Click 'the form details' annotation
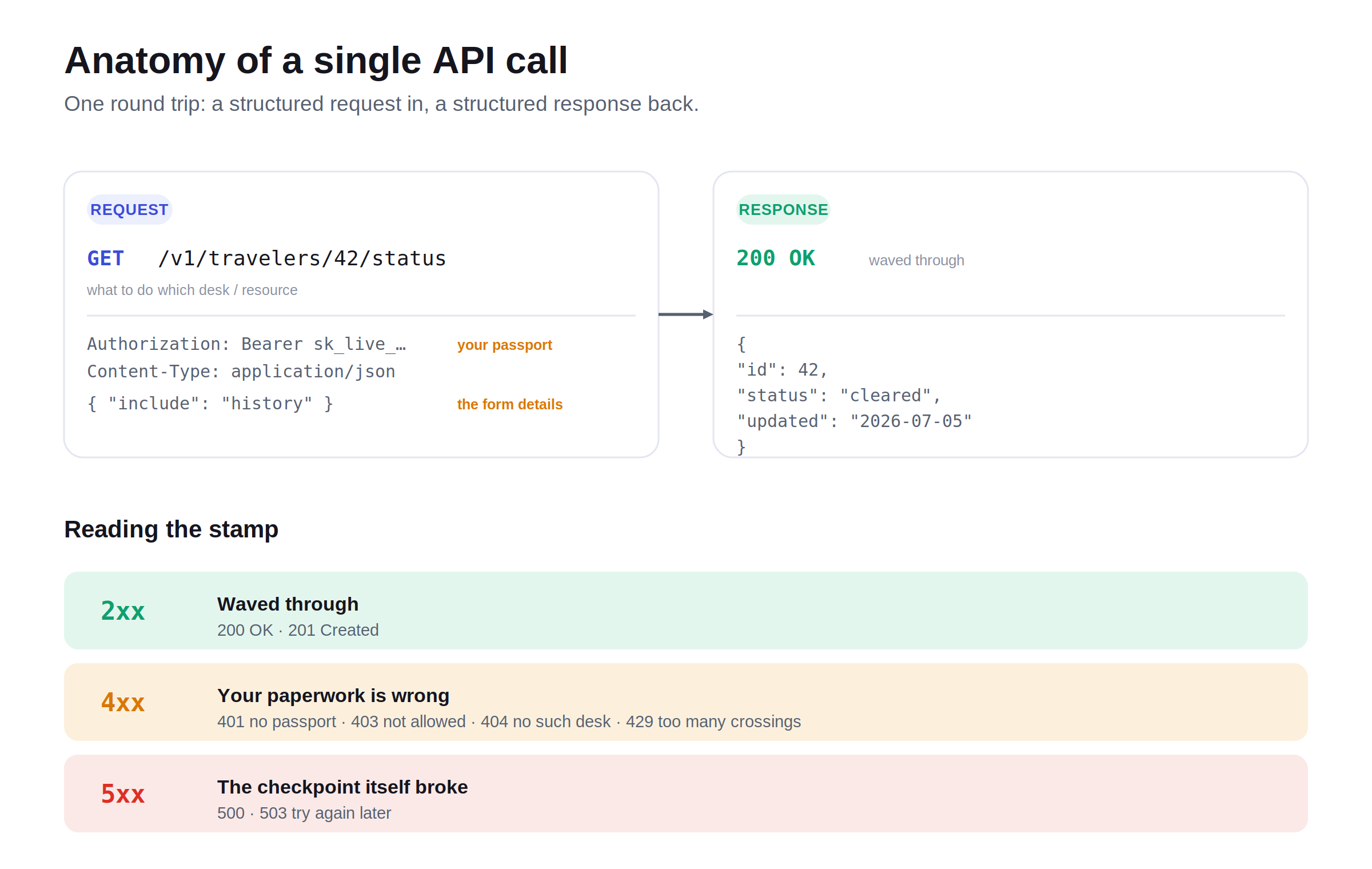This screenshot has width=1372, height=869. click(x=509, y=404)
